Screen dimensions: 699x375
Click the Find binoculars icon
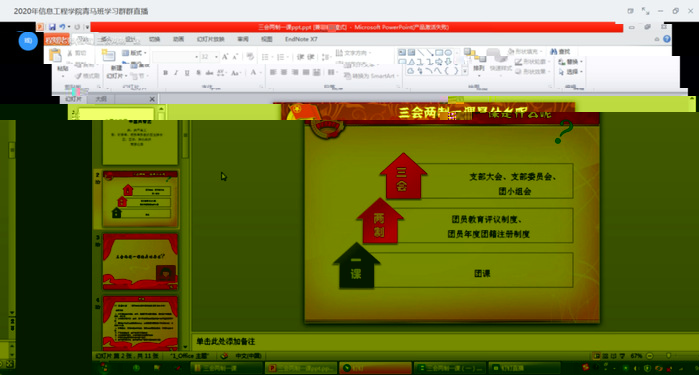[x=554, y=52]
